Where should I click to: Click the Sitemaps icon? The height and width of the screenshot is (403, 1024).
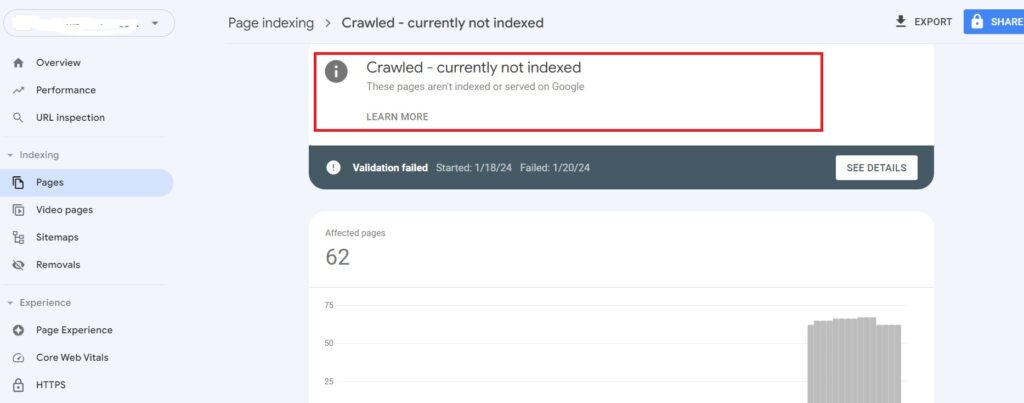[x=18, y=237]
